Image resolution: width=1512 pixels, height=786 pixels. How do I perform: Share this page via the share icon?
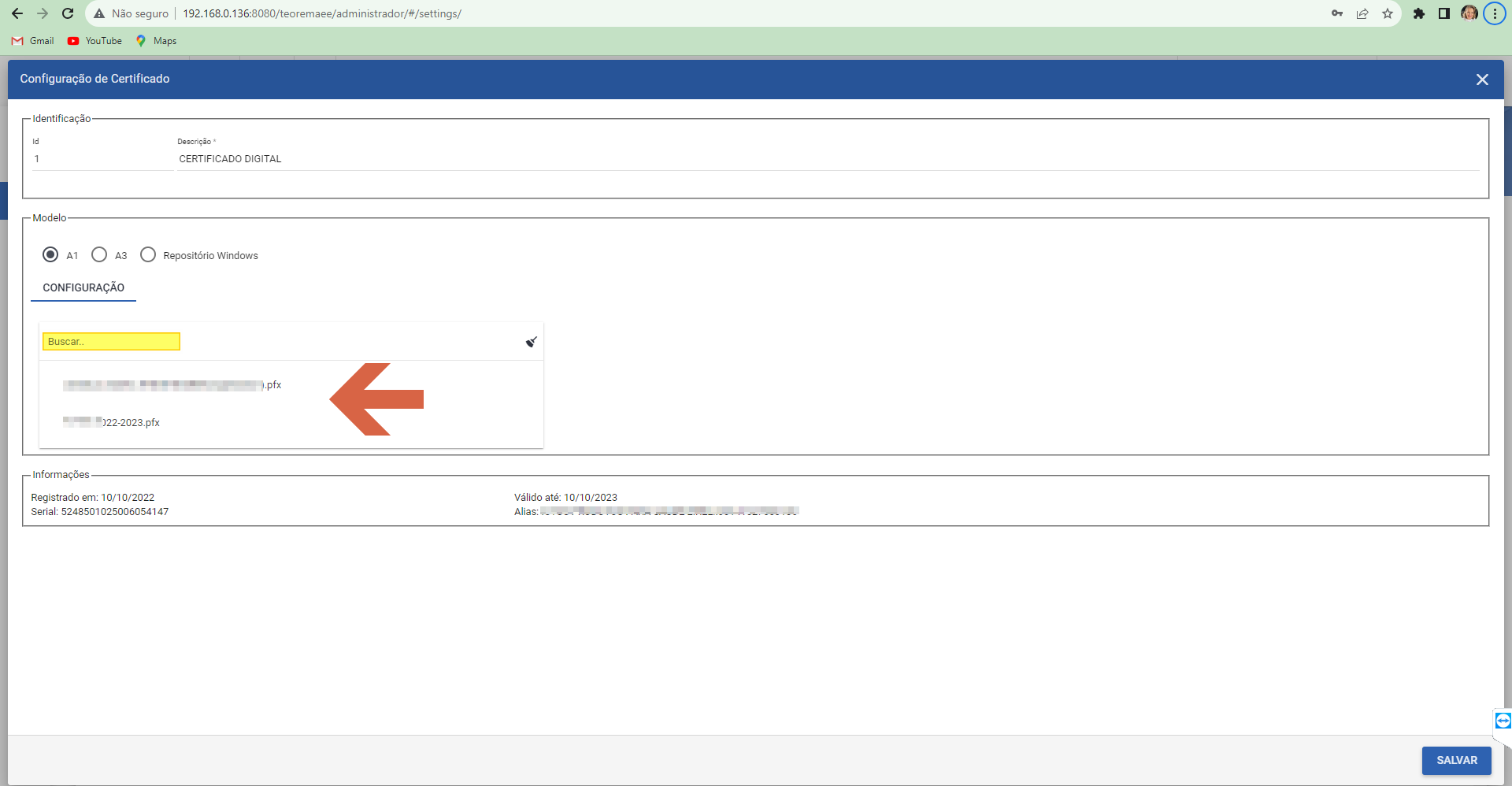pyautogui.click(x=1362, y=13)
